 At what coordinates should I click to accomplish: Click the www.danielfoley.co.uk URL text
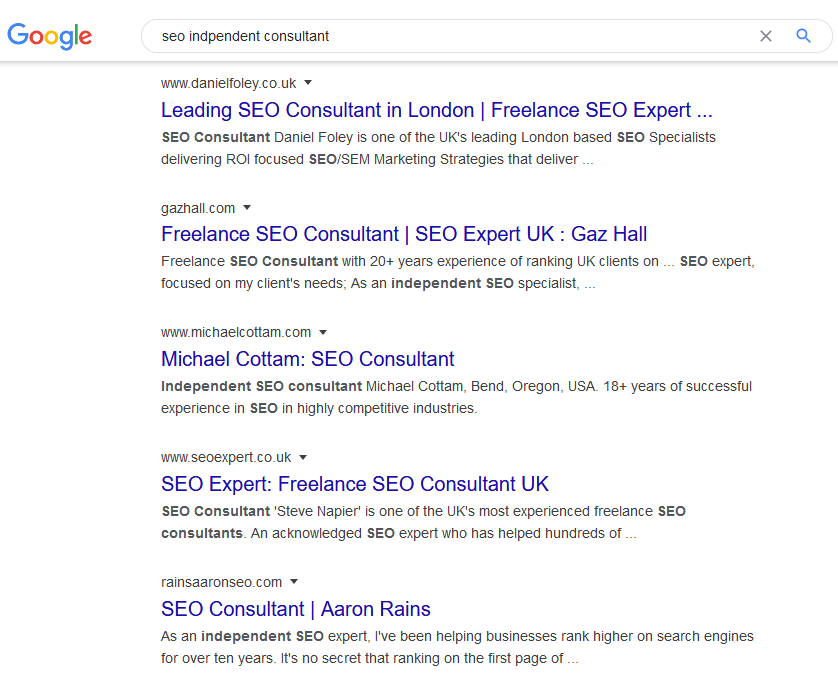(x=228, y=83)
